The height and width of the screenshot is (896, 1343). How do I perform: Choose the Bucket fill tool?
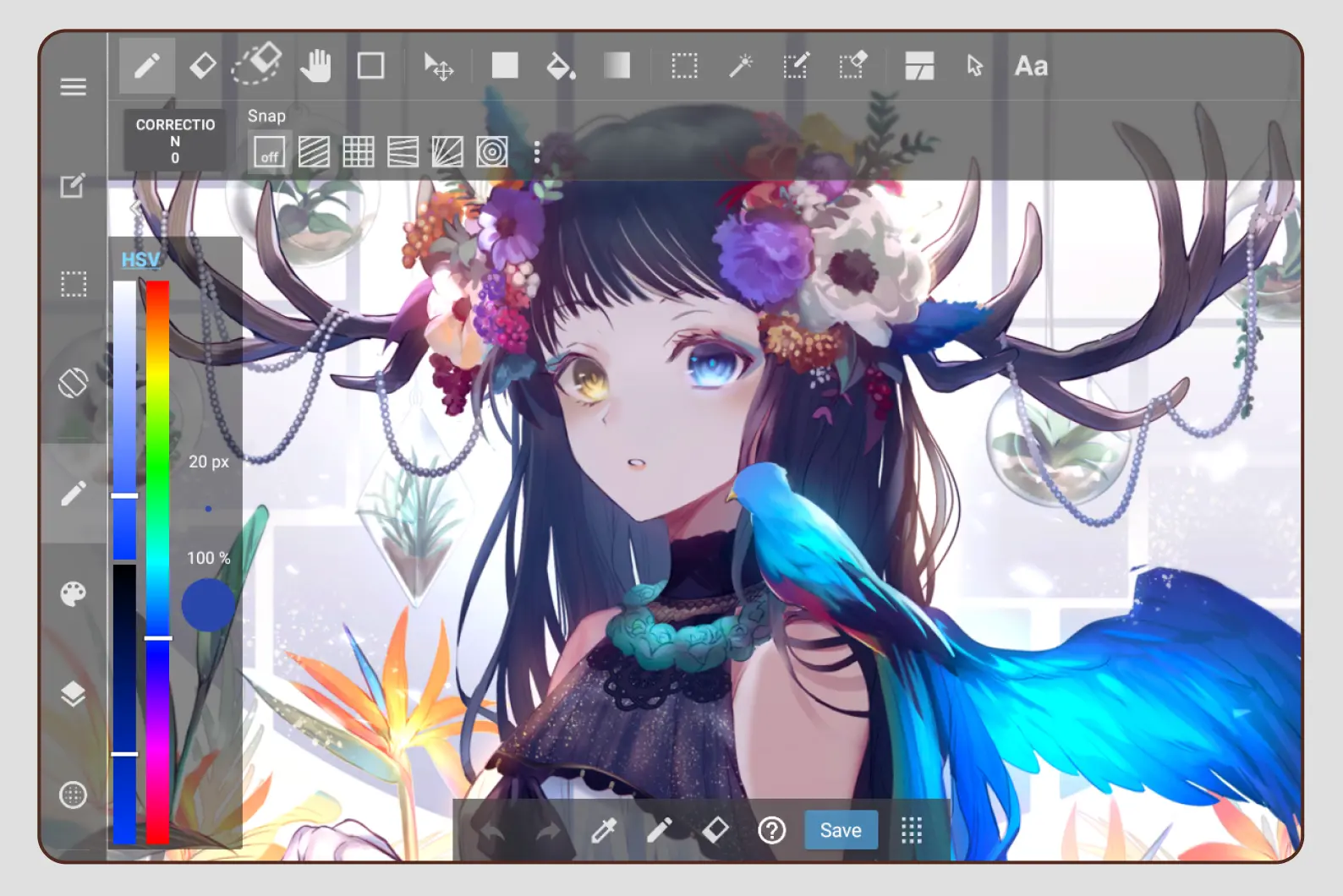(x=561, y=66)
